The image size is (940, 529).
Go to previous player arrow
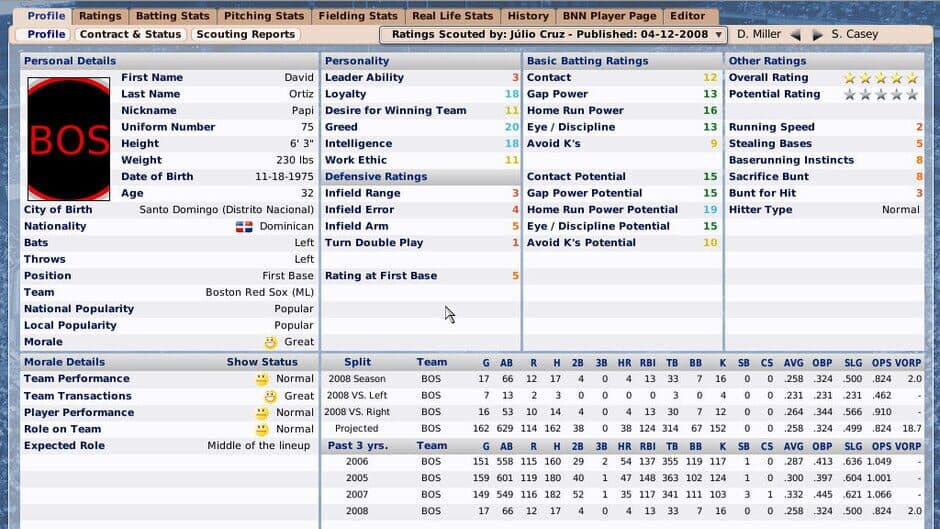coord(796,35)
